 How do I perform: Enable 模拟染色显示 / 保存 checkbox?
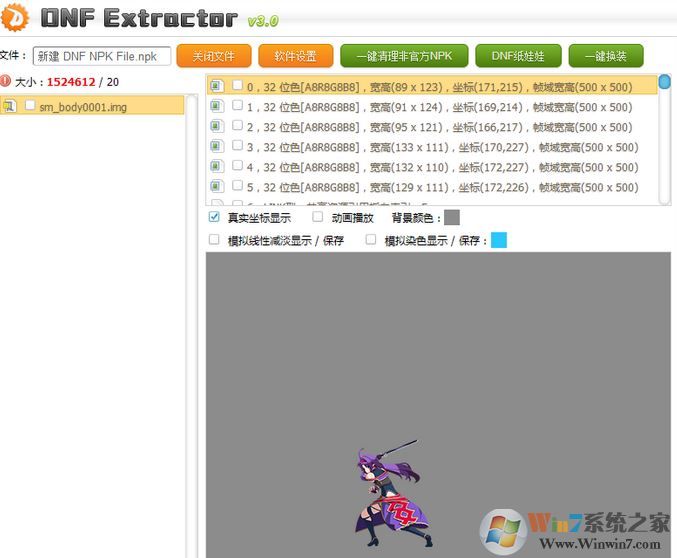pos(370,239)
